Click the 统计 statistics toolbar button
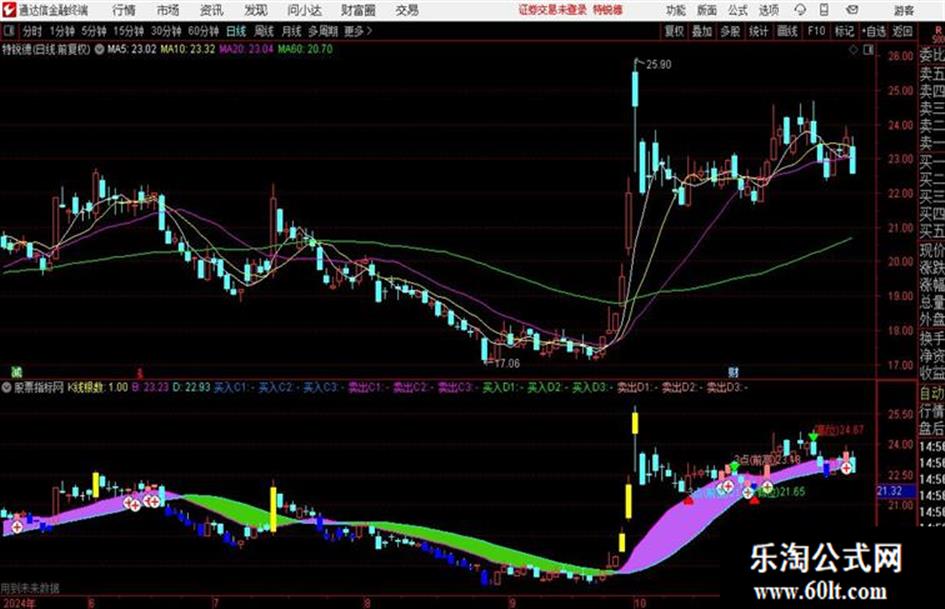The image size is (945, 609). [758, 31]
